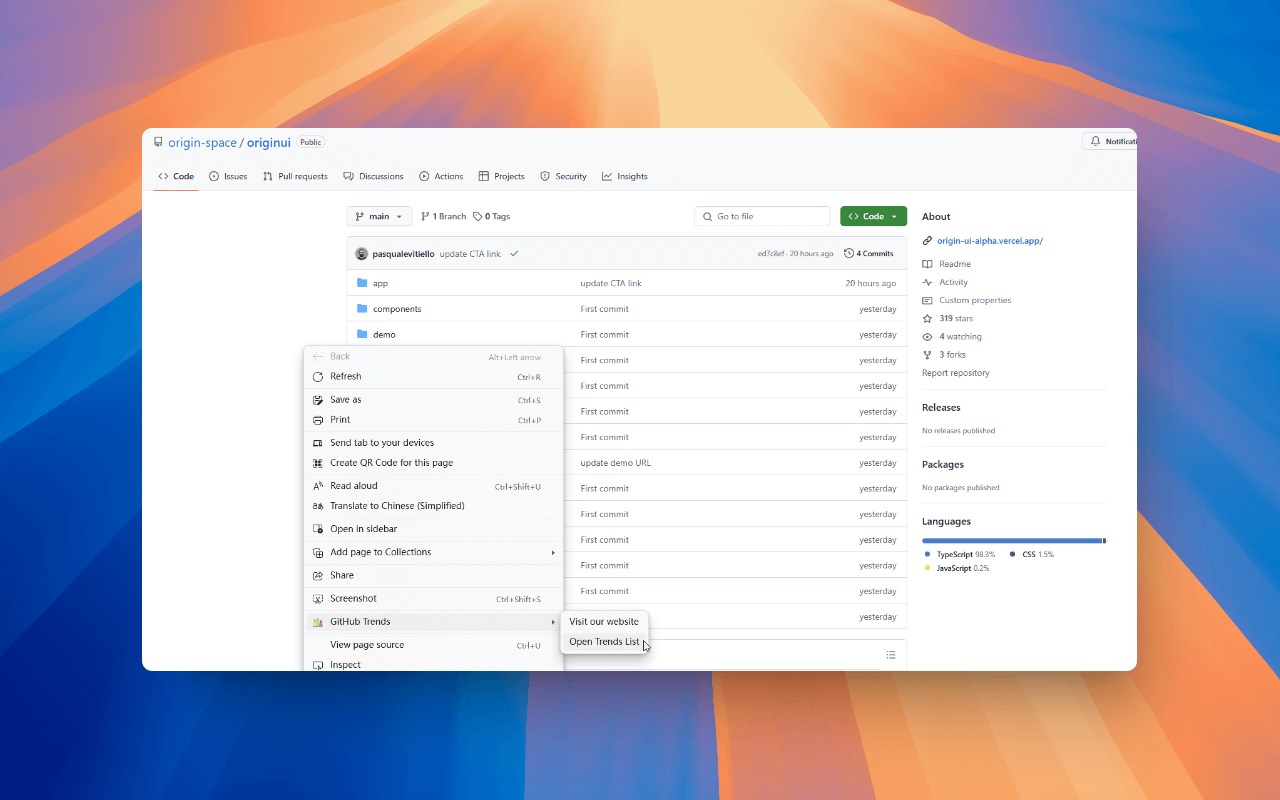View the 1 Branch link
Viewport: 1280px width, 800px height.
[443, 216]
